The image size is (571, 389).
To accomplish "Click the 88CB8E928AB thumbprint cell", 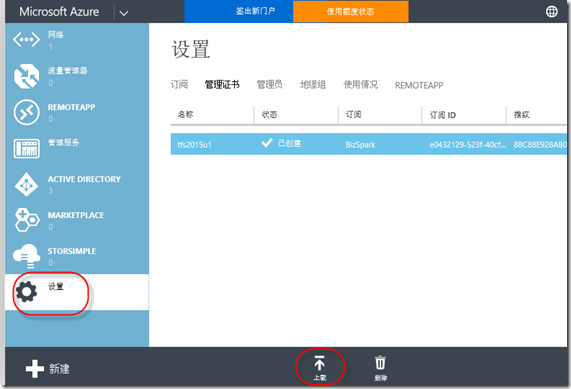I will pos(540,145).
